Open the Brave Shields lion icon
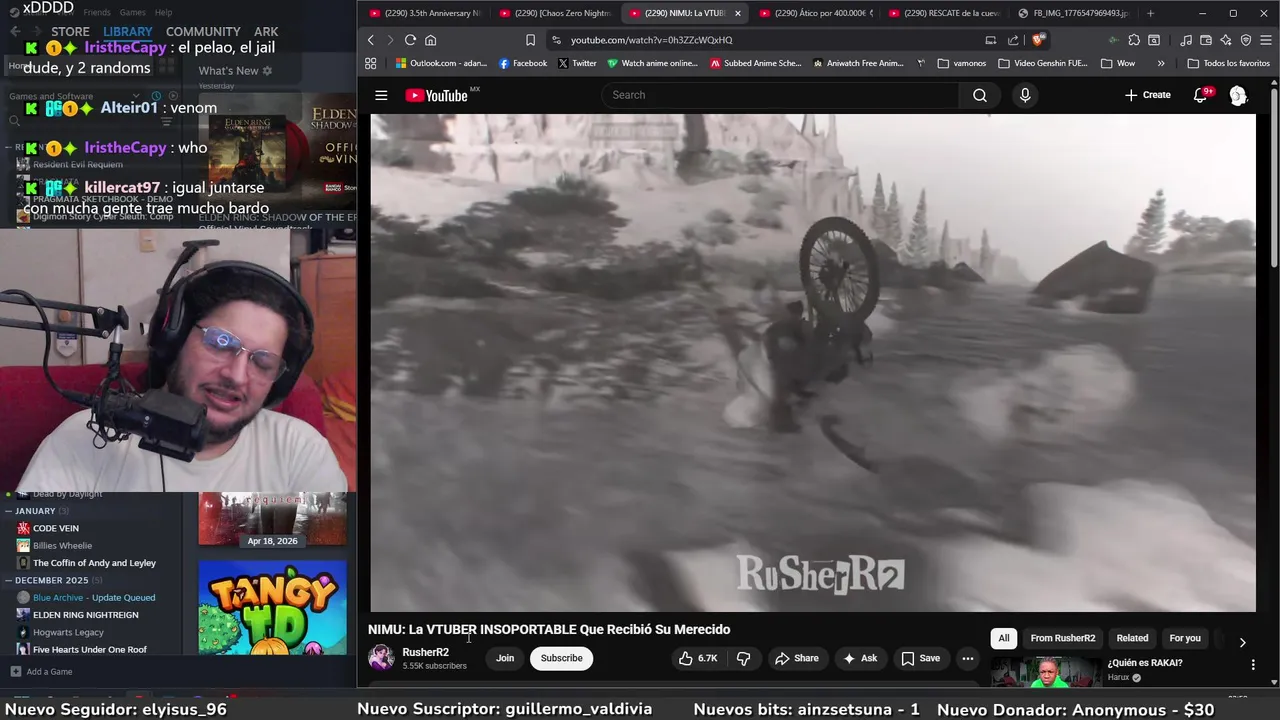 tap(1039, 40)
